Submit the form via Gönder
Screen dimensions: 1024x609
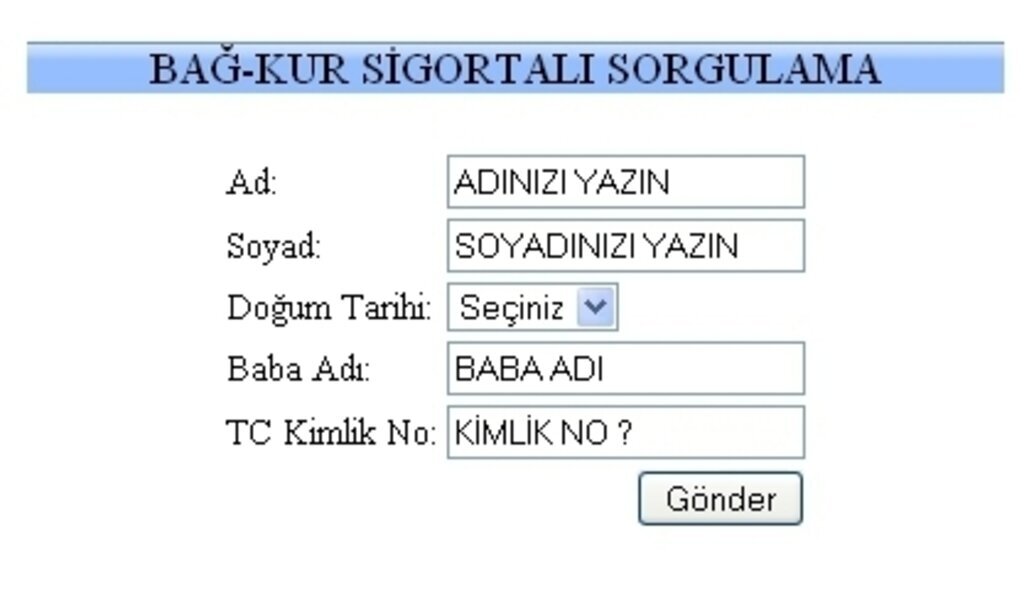tap(719, 498)
